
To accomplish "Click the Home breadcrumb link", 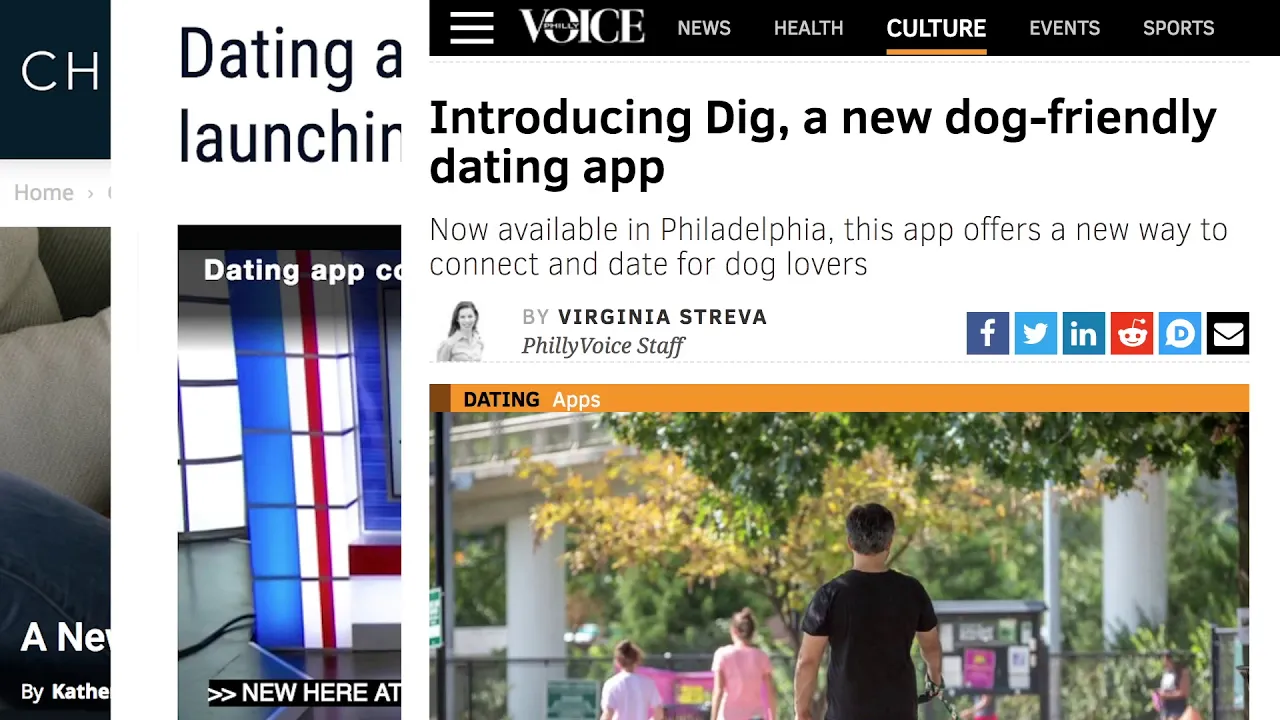I will 44,192.
